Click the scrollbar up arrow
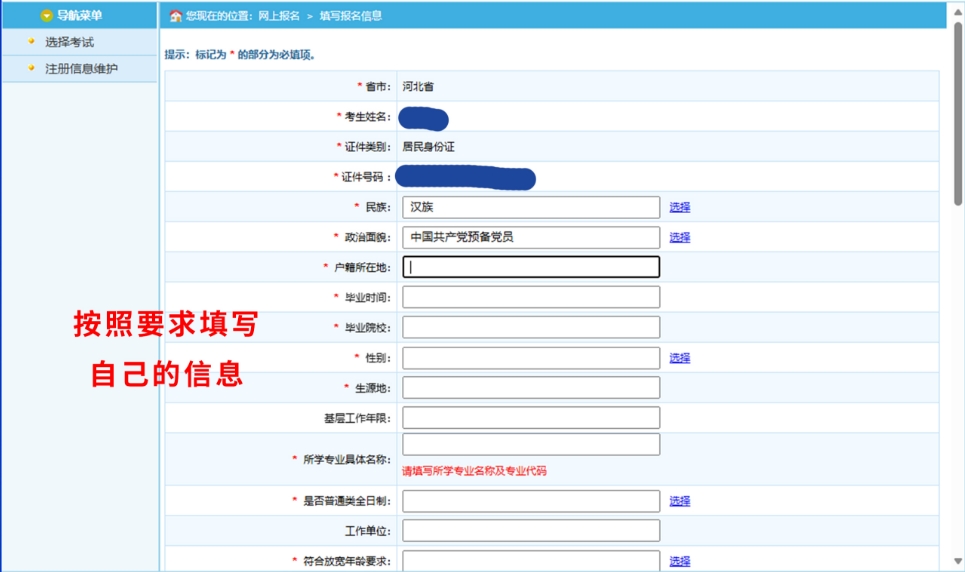Viewport: 965px width, 572px height. (x=957, y=10)
